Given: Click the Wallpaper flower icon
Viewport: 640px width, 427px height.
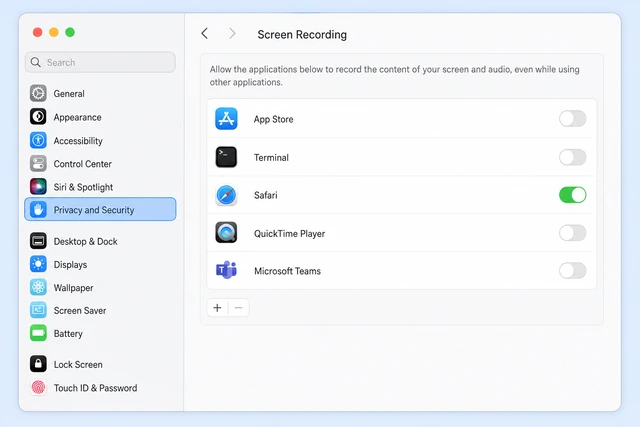Looking at the screenshot, I should 38,287.
